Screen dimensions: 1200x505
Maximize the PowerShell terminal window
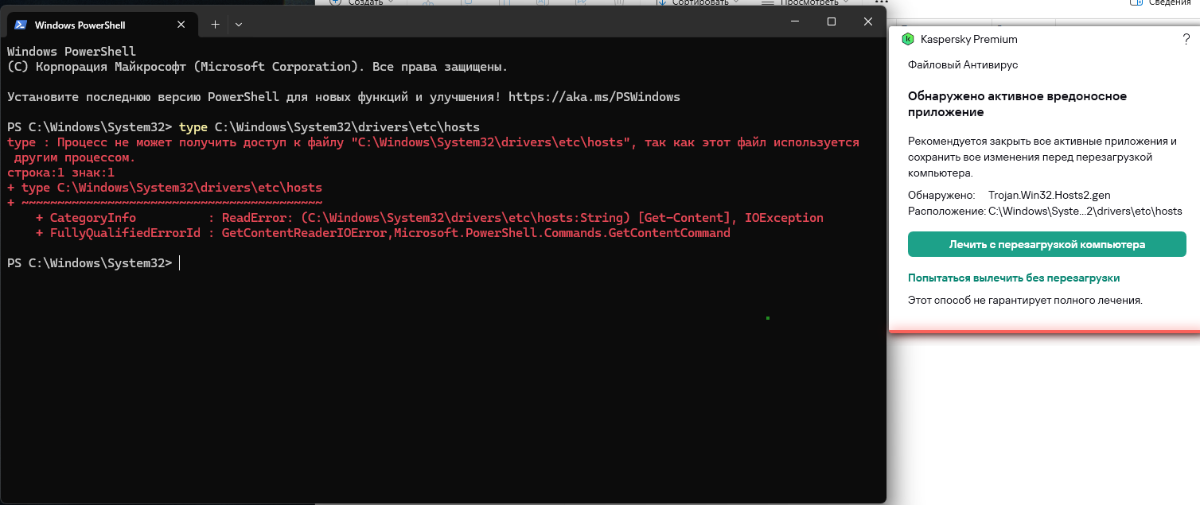[x=831, y=22]
